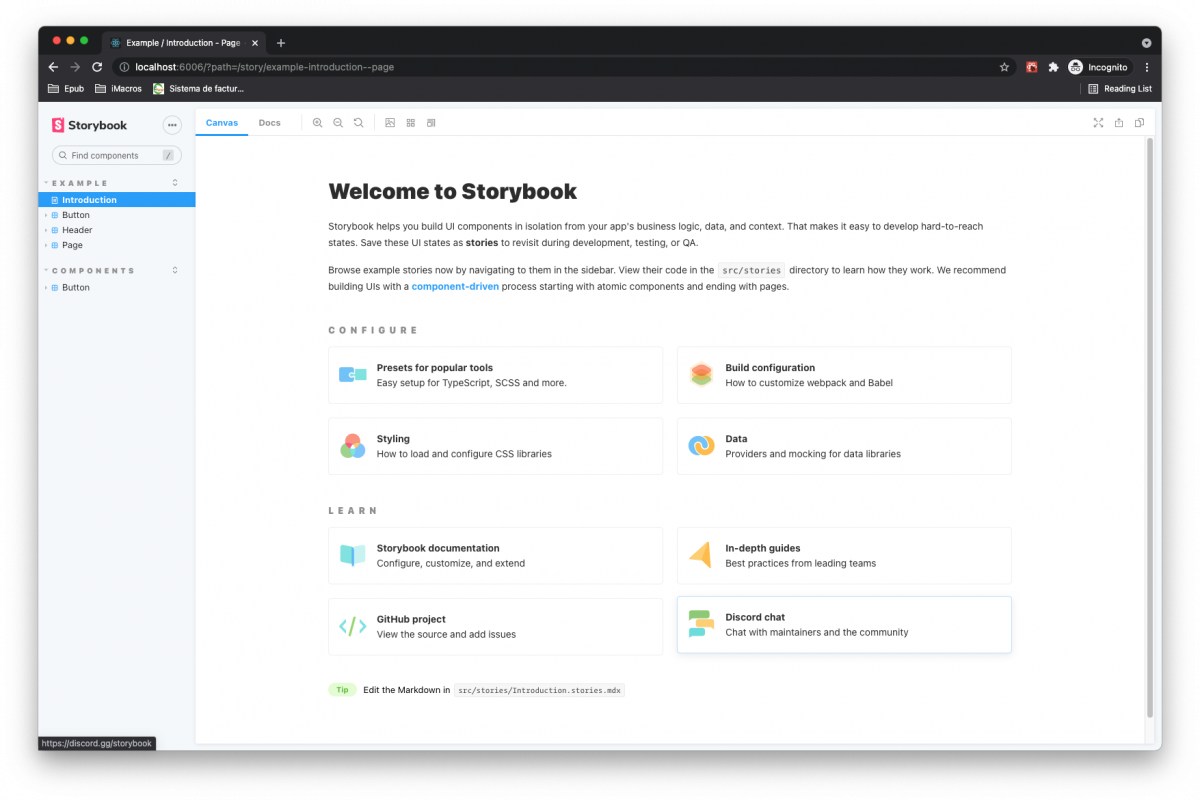Viewport: 1200px width, 801px height.
Task: Open the Discord chat card
Action: [843, 625]
